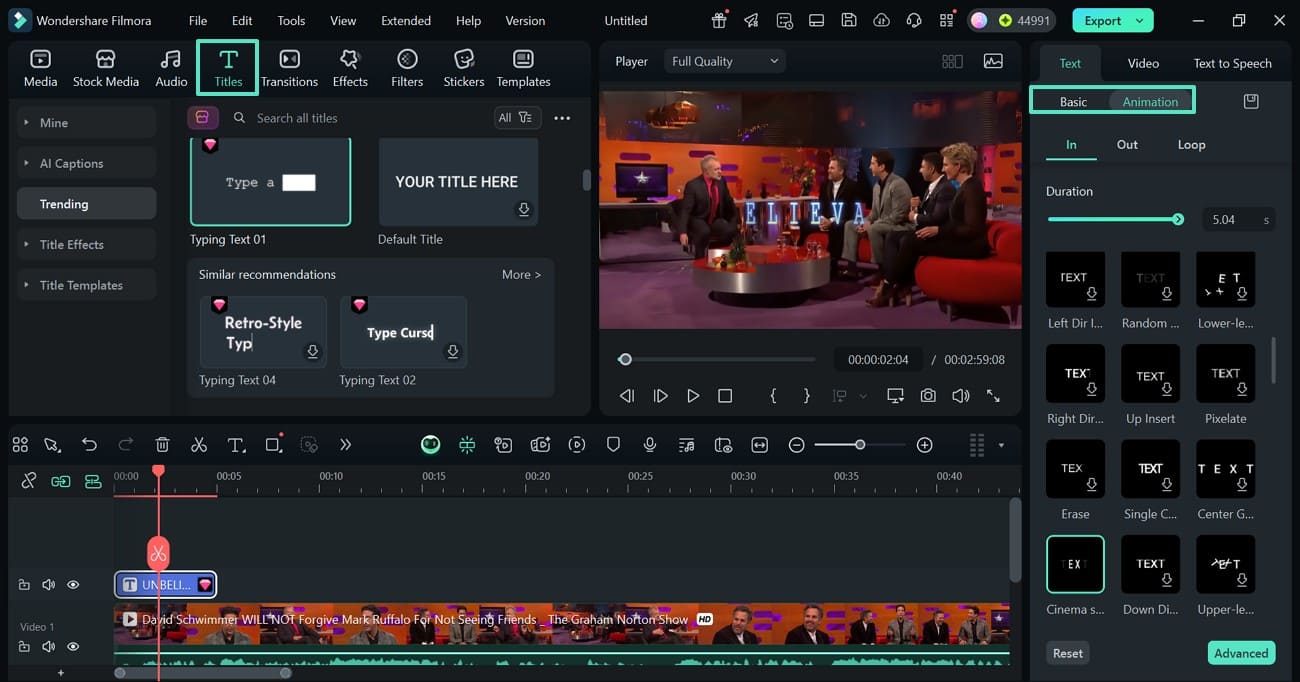Screen dimensions: 1300x682
Task: Open the Tools menu
Action: pyautogui.click(x=291, y=20)
